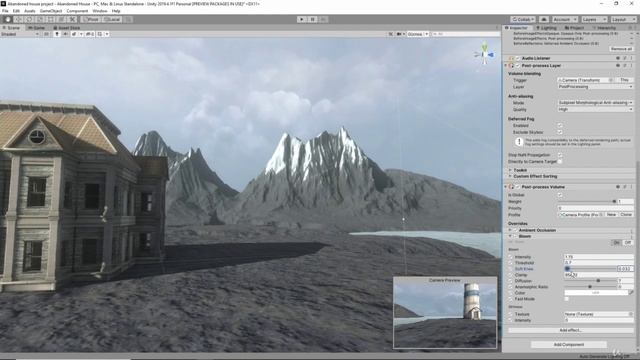The height and width of the screenshot is (360, 640).
Task: Switch to the Asset Store tab
Action: click(66, 28)
